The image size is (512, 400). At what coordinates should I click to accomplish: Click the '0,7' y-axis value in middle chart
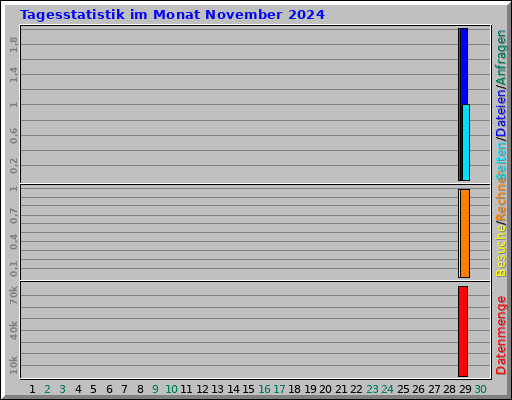[13, 216]
